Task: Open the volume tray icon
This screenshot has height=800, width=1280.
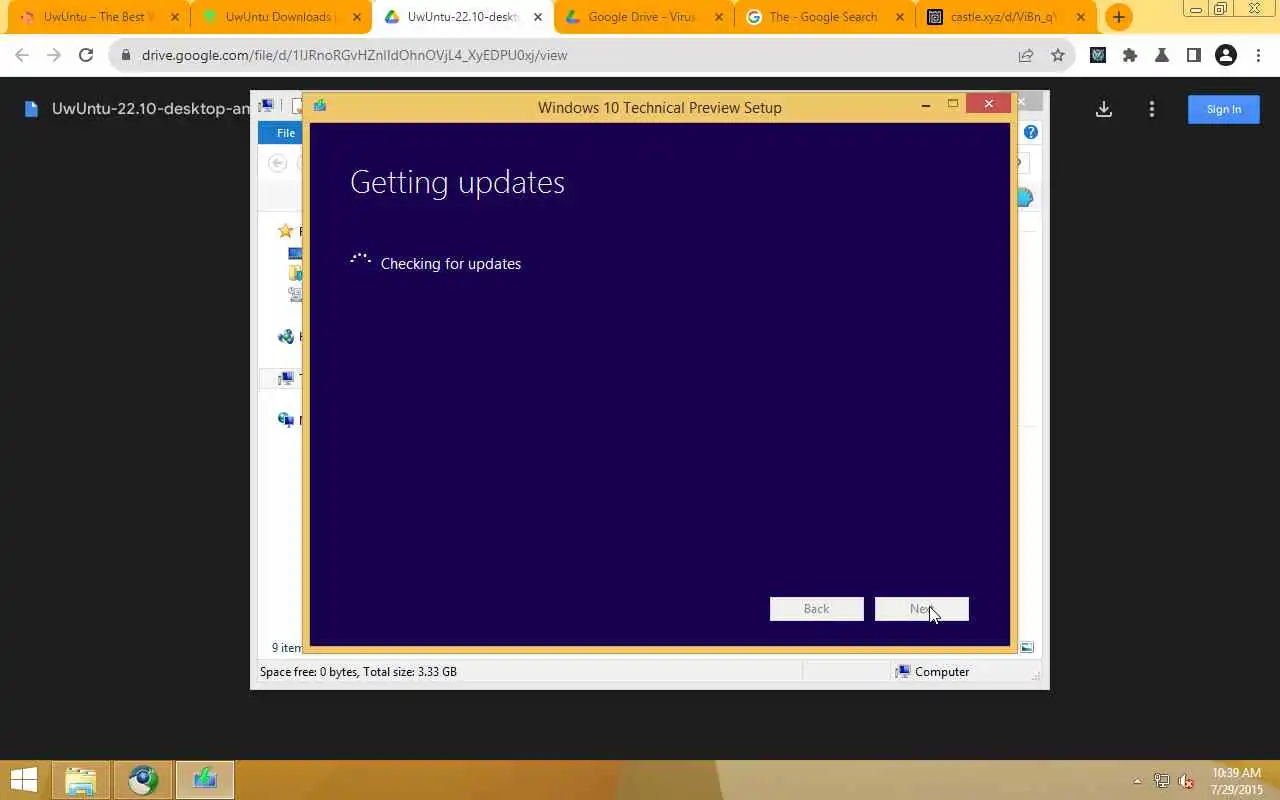Action: click(x=1186, y=781)
